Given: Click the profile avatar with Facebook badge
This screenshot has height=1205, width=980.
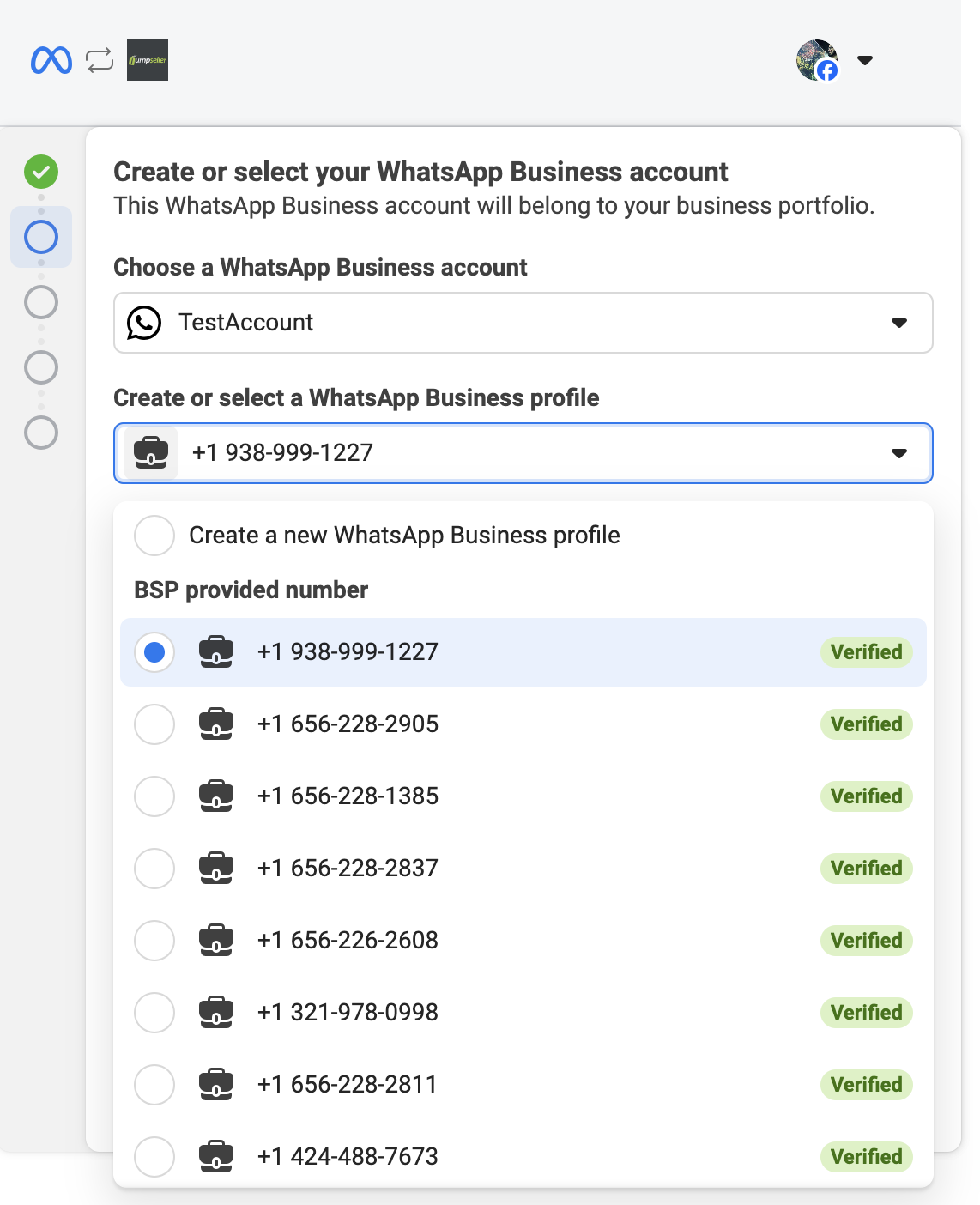Looking at the screenshot, I should point(817,60).
